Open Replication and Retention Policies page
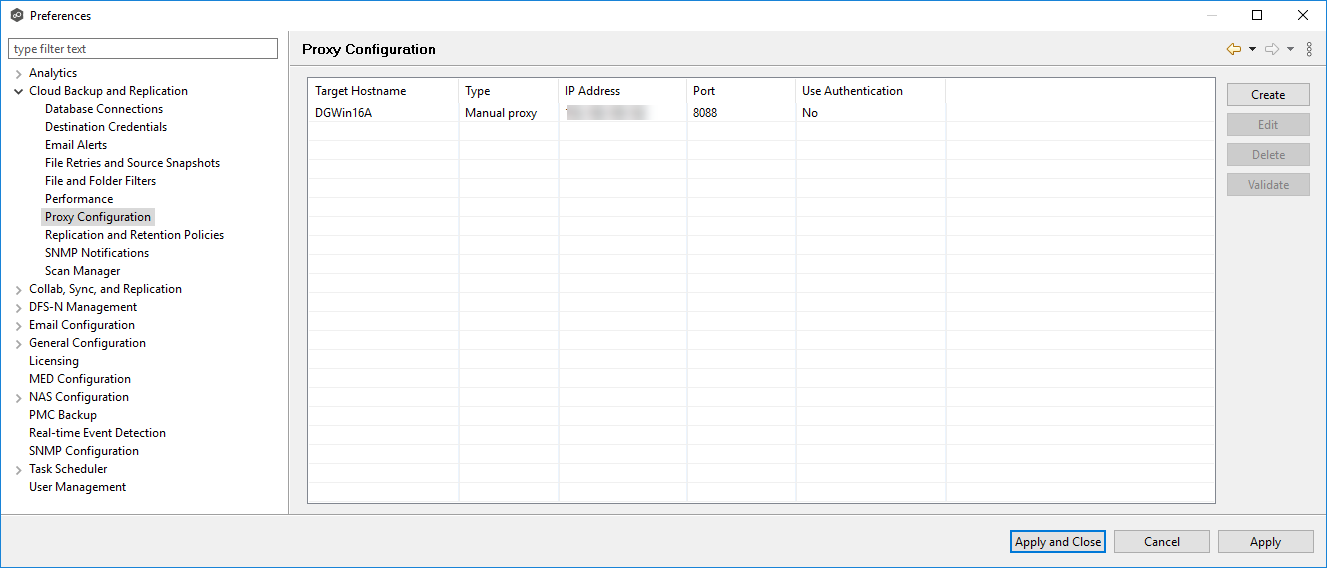1327x568 pixels. (134, 235)
